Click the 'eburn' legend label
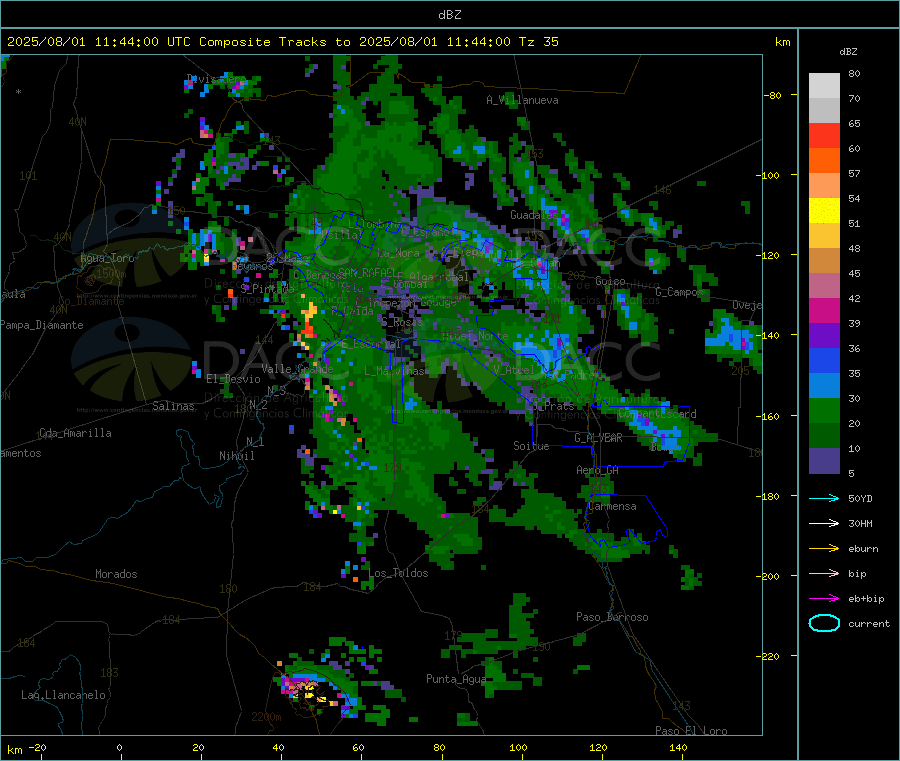 pyautogui.click(x=863, y=549)
